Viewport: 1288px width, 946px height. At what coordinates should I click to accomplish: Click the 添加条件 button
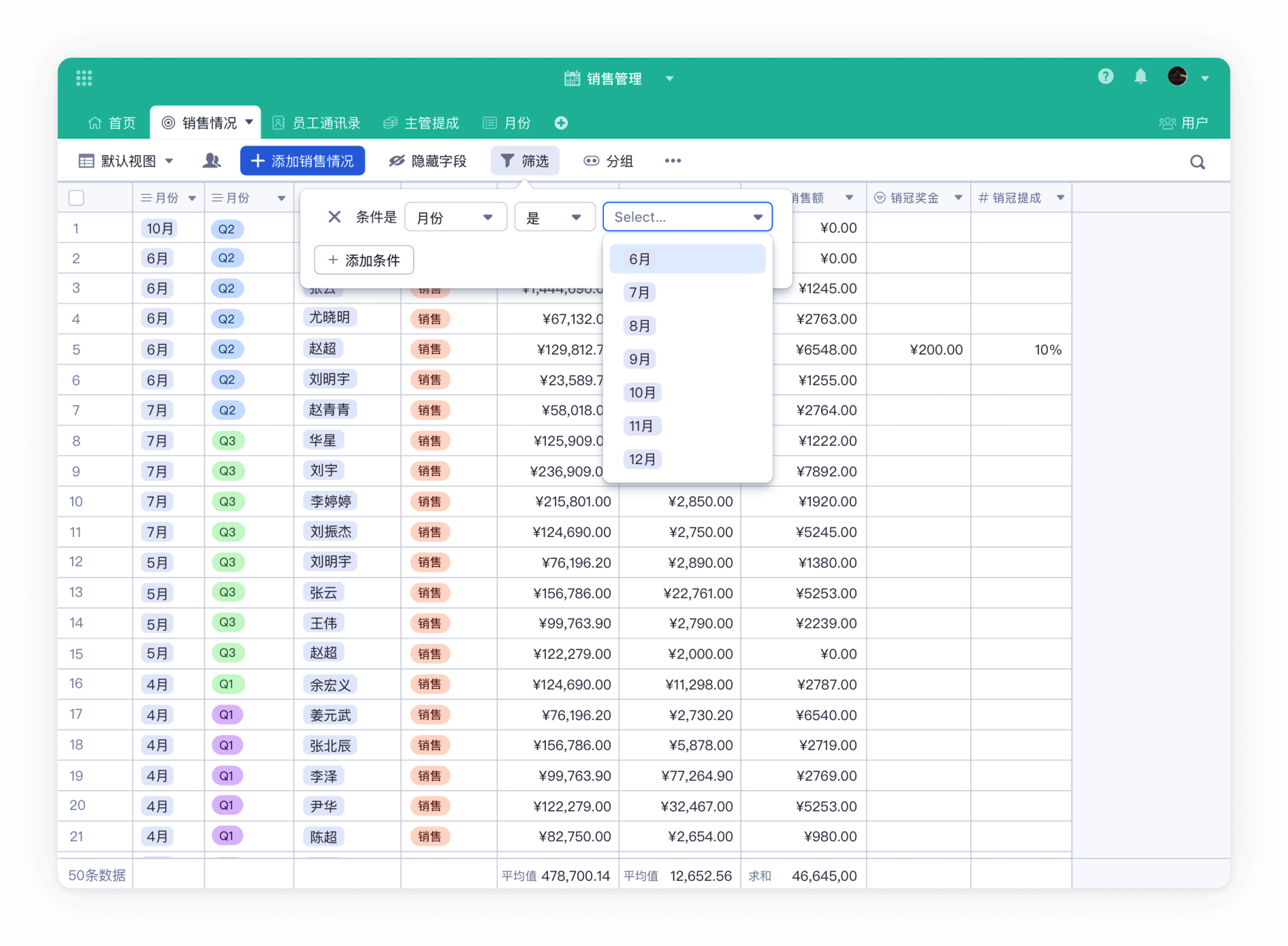pos(364,261)
